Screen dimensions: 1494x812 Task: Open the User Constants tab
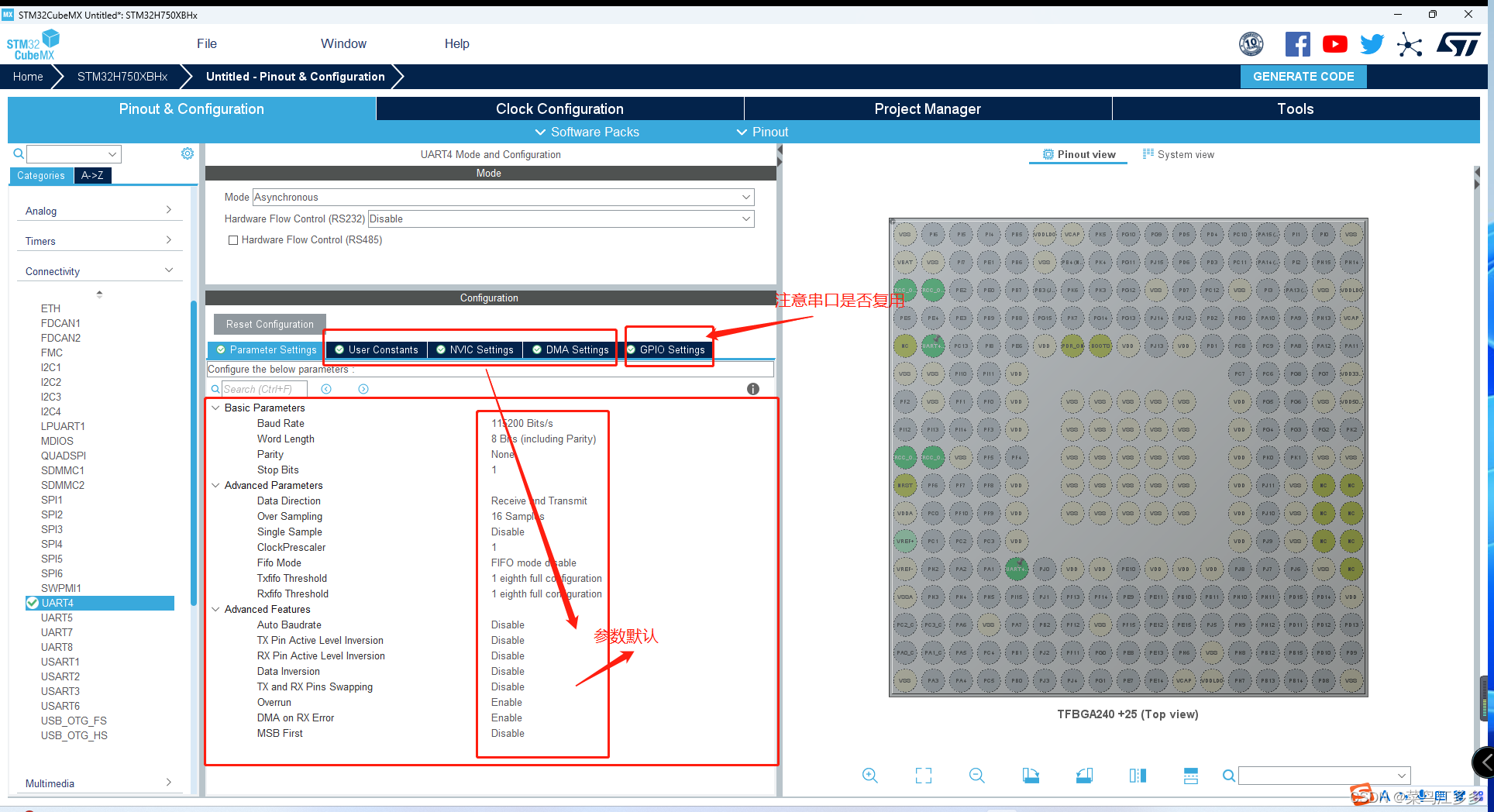tap(376, 349)
